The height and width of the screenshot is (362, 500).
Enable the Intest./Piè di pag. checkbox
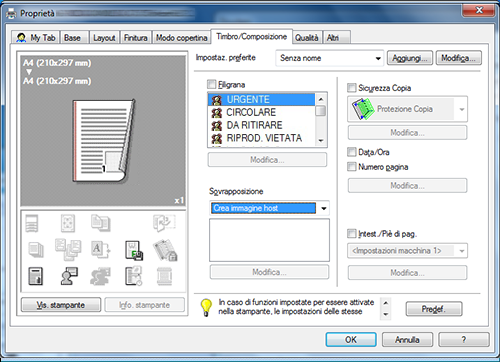(x=351, y=234)
